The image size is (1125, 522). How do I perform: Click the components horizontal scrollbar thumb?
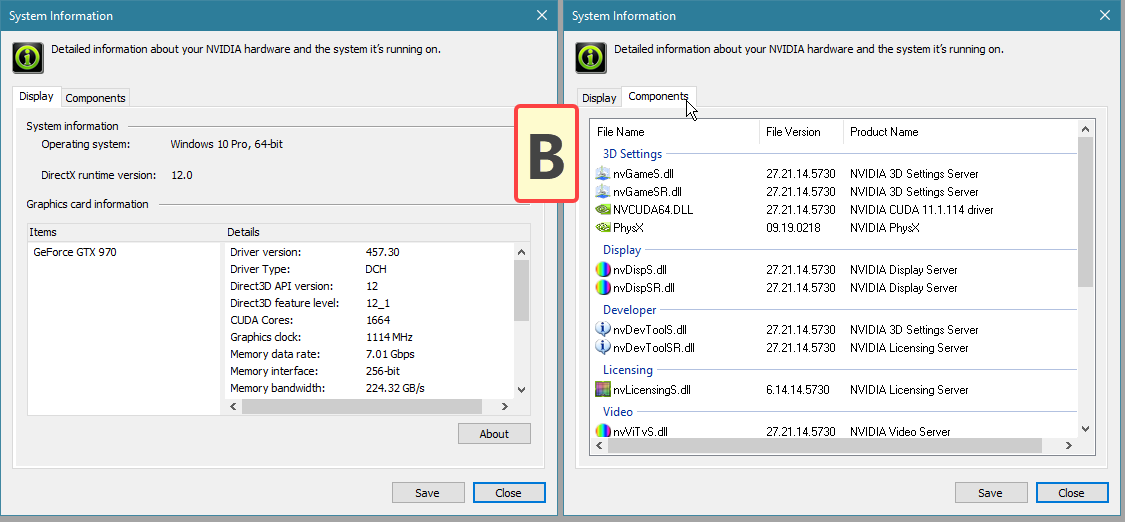click(x=824, y=445)
